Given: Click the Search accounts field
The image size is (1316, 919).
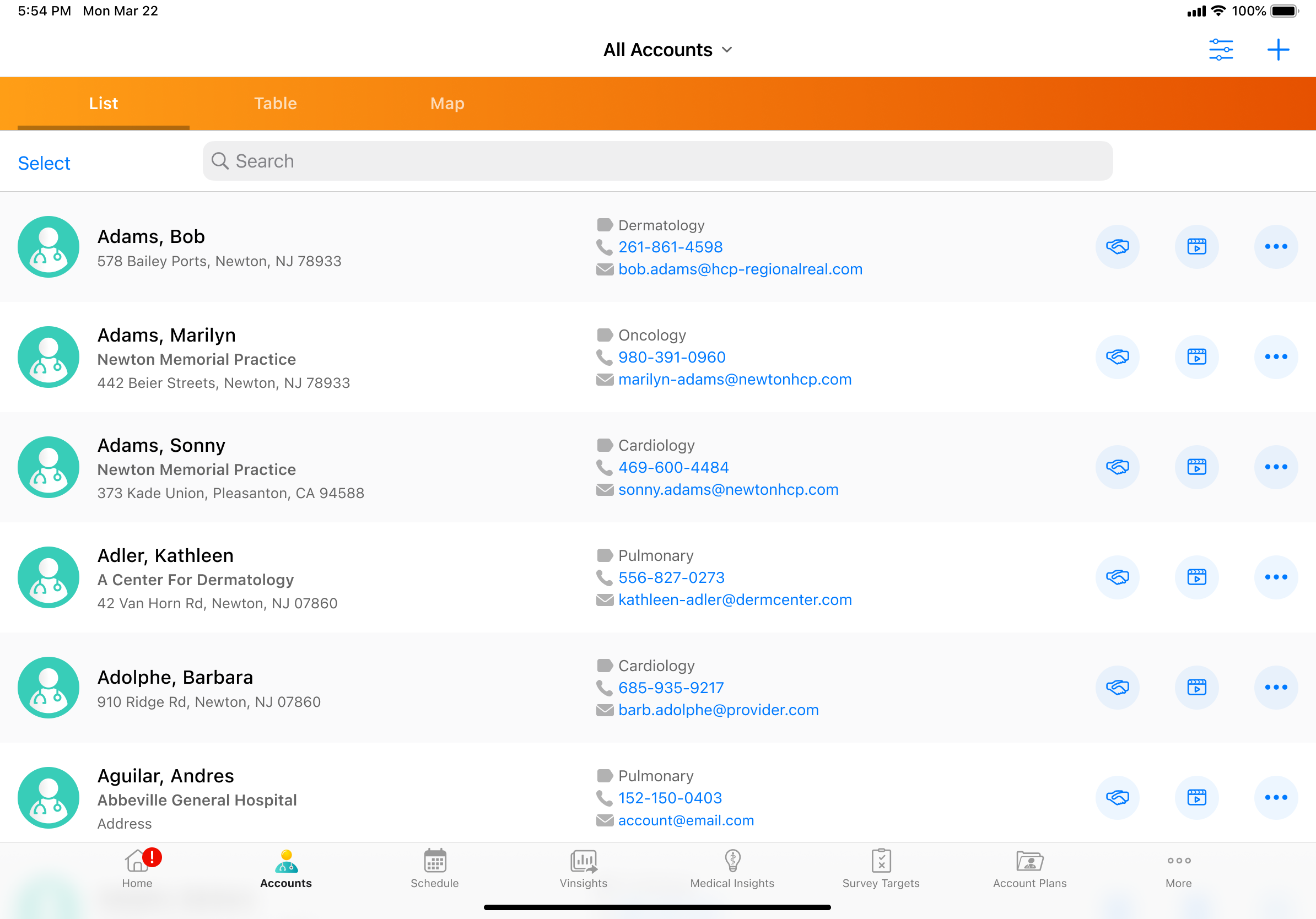Looking at the screenshot, I should (657, 161).
